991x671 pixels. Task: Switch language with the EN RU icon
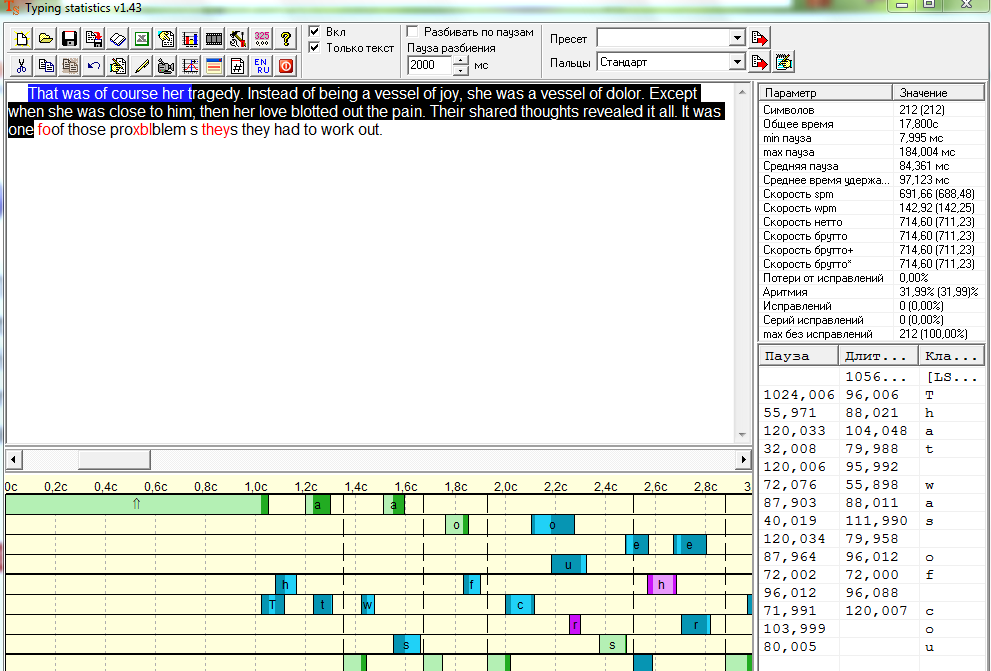[262, 65]
